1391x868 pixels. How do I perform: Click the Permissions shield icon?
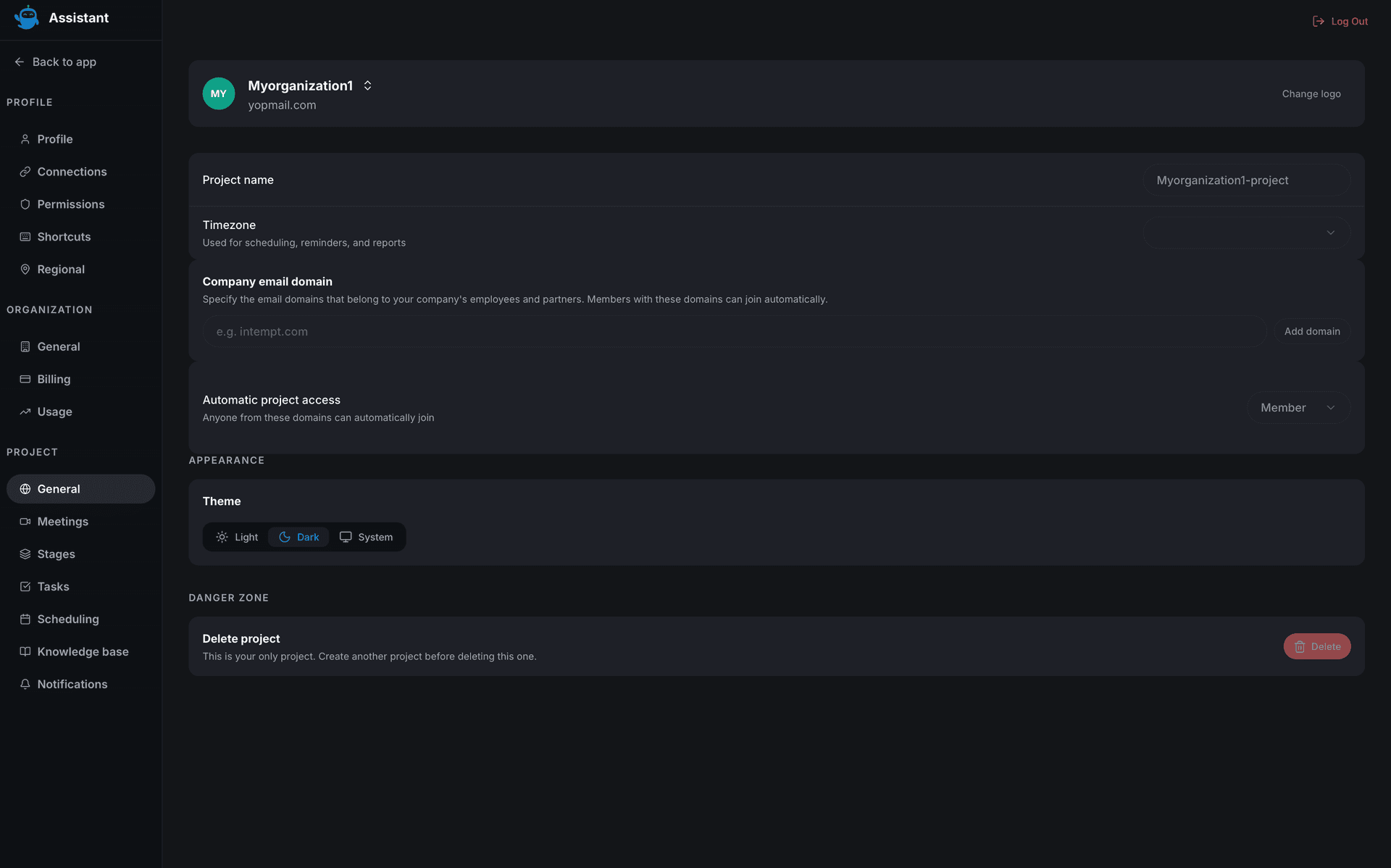[25, 204]
